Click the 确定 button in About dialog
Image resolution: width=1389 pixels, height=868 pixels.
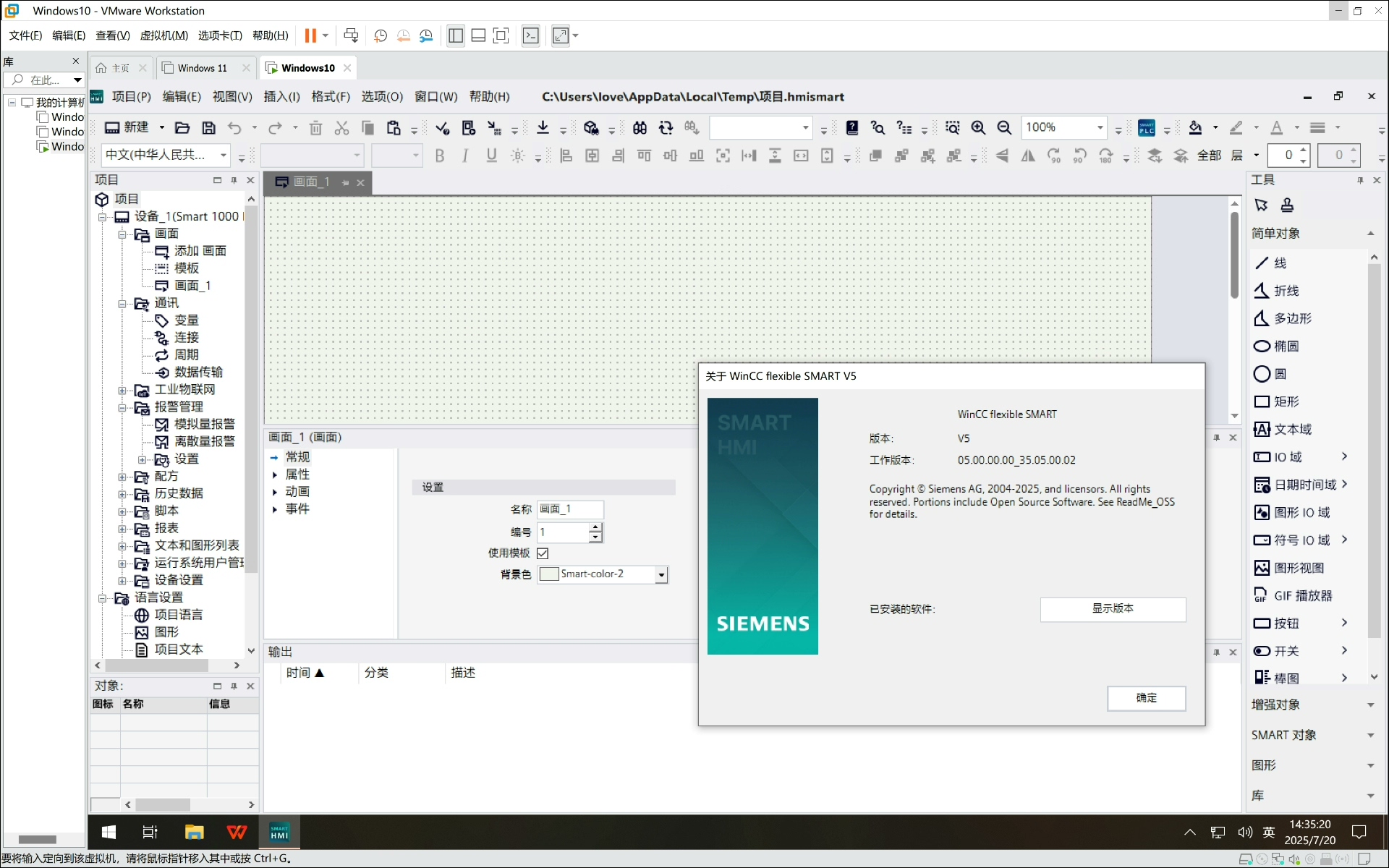coord(1146,698)
